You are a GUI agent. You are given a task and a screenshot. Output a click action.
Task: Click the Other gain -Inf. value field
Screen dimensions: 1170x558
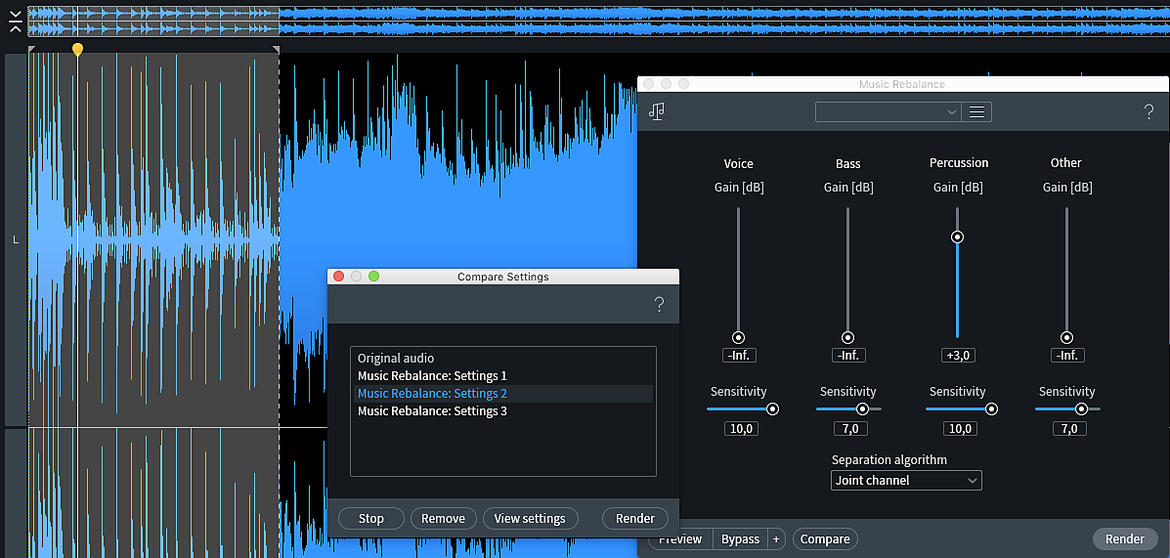pos(1067,356)
